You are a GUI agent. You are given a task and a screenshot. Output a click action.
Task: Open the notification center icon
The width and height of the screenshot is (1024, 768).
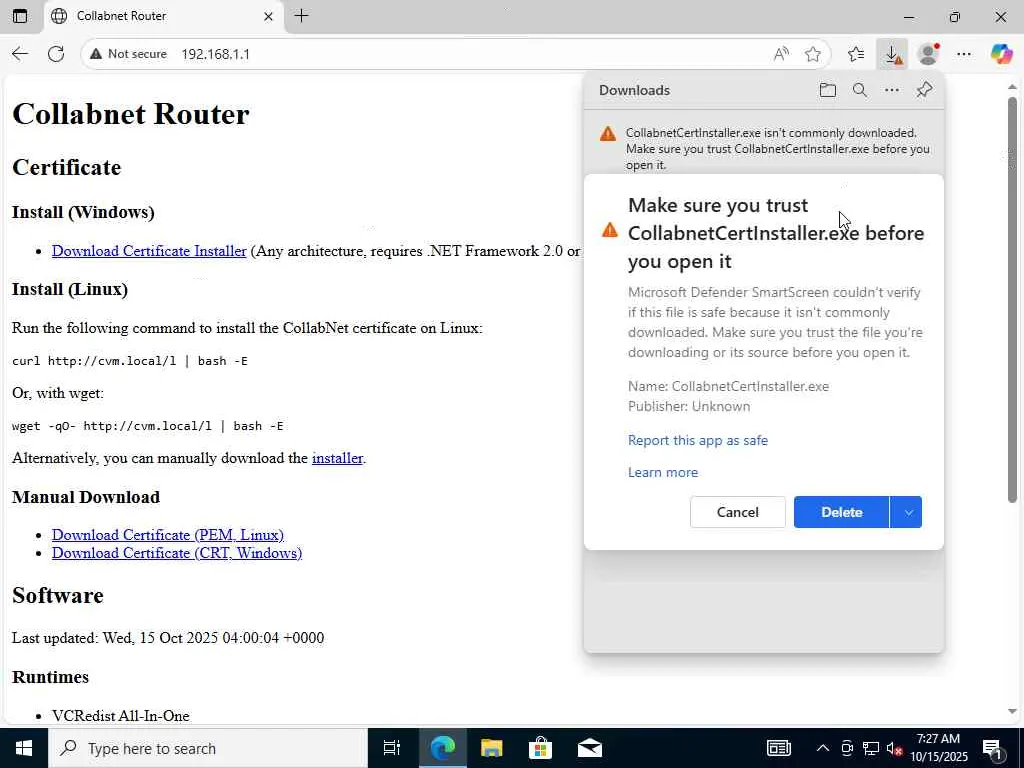(993, 748)
